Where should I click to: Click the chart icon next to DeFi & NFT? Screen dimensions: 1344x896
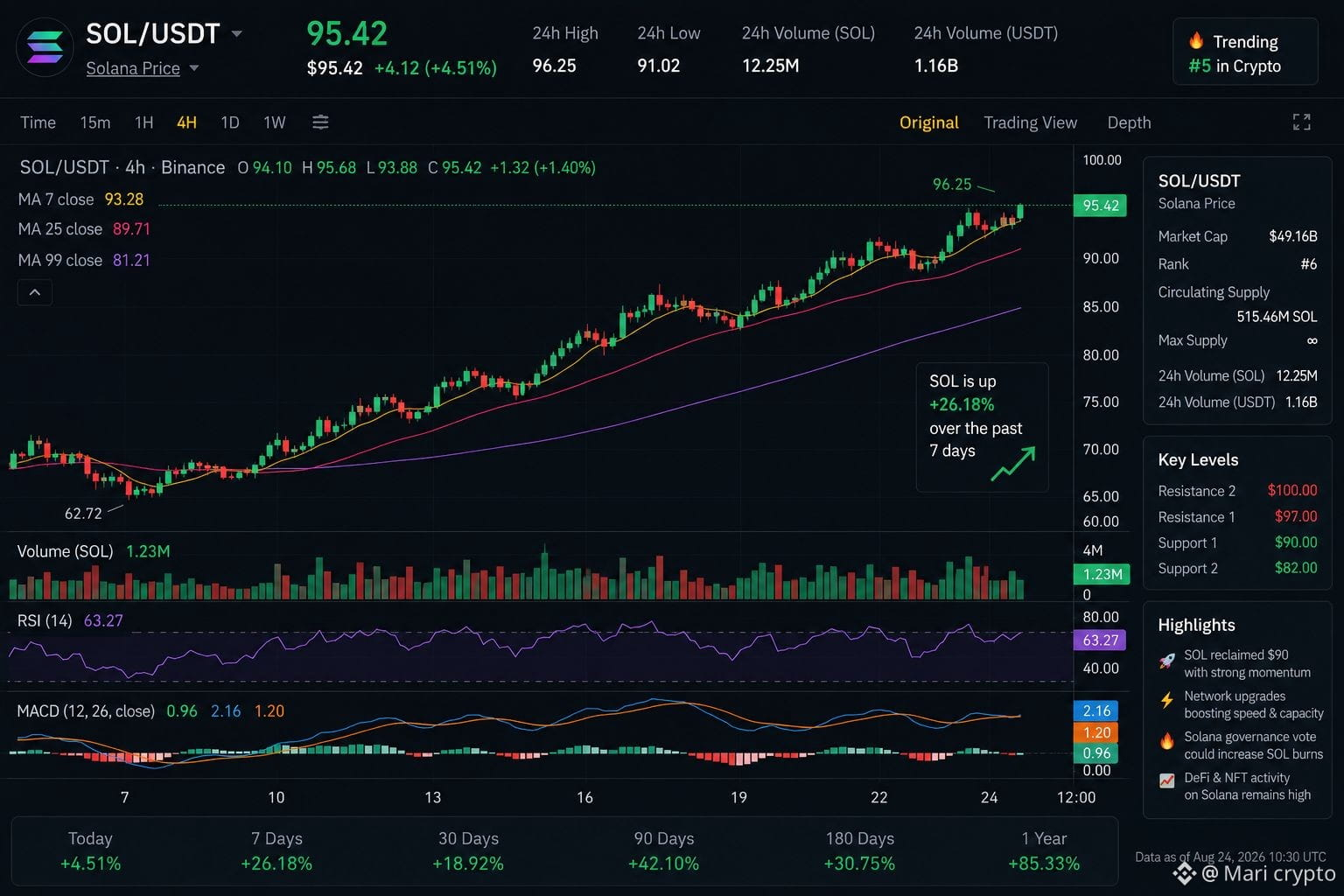click(1166, 780)
